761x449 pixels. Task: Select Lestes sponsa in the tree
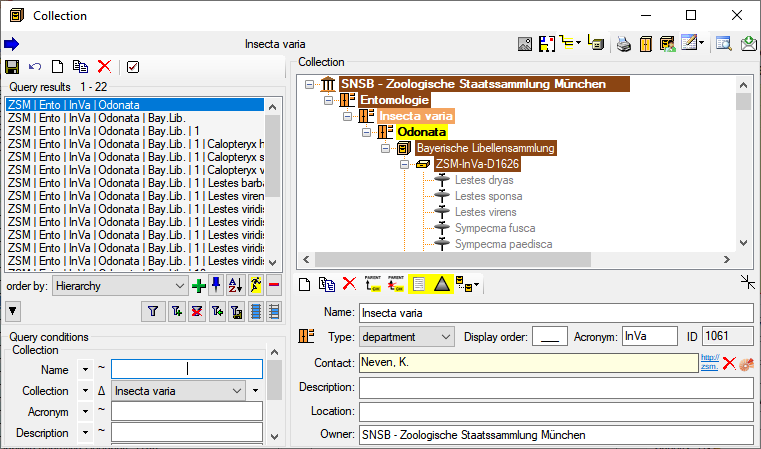pyautogui.click(x=488, y=196)
